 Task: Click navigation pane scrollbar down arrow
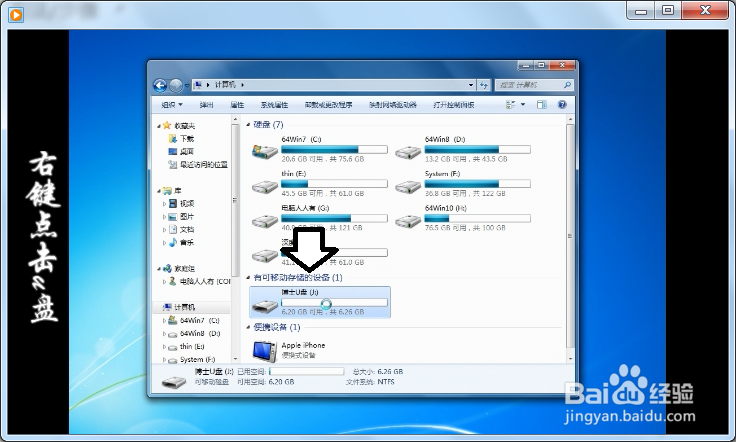tap(235, 360)
